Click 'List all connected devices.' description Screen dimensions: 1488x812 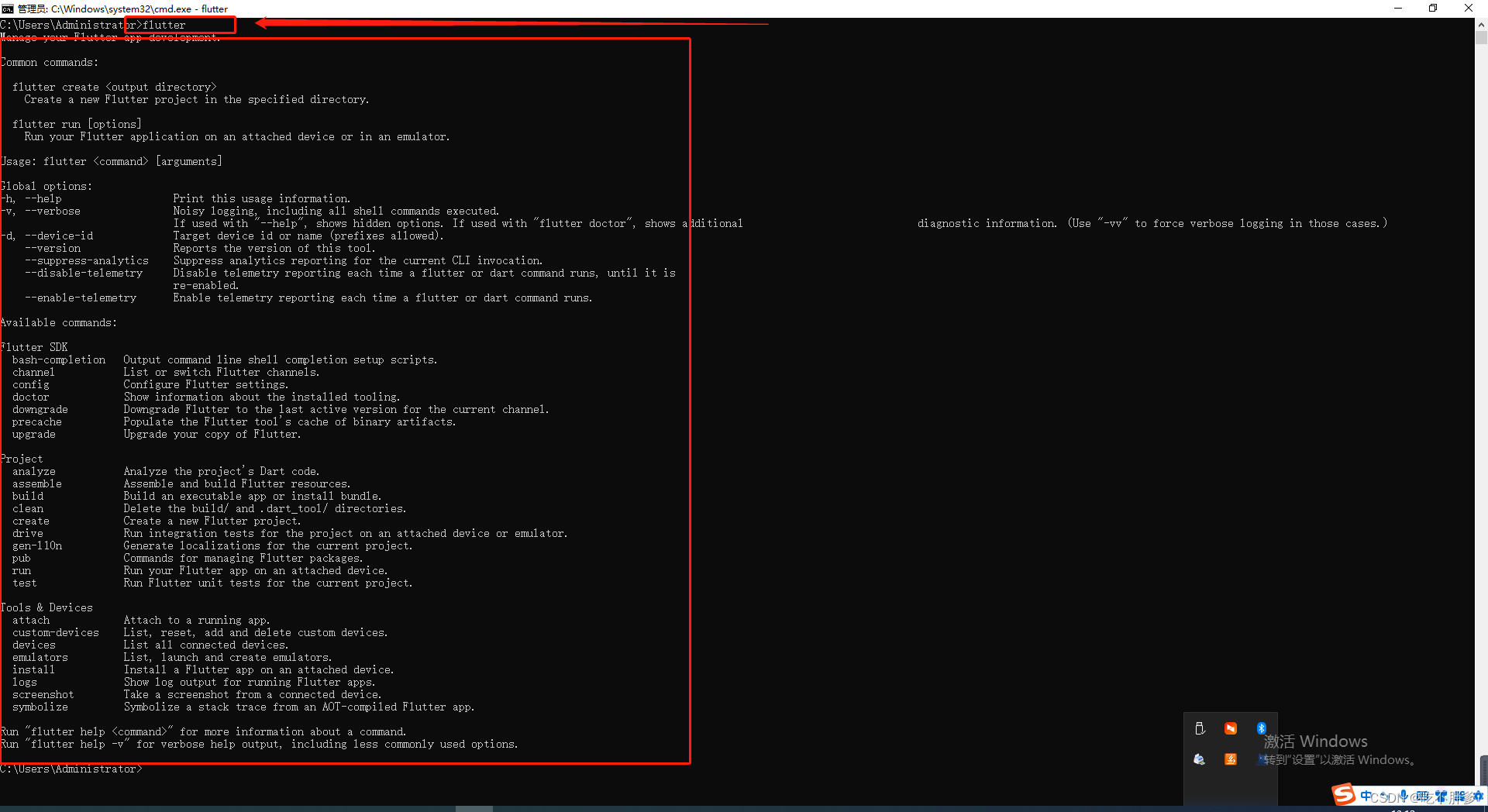[x=206, y=645]
